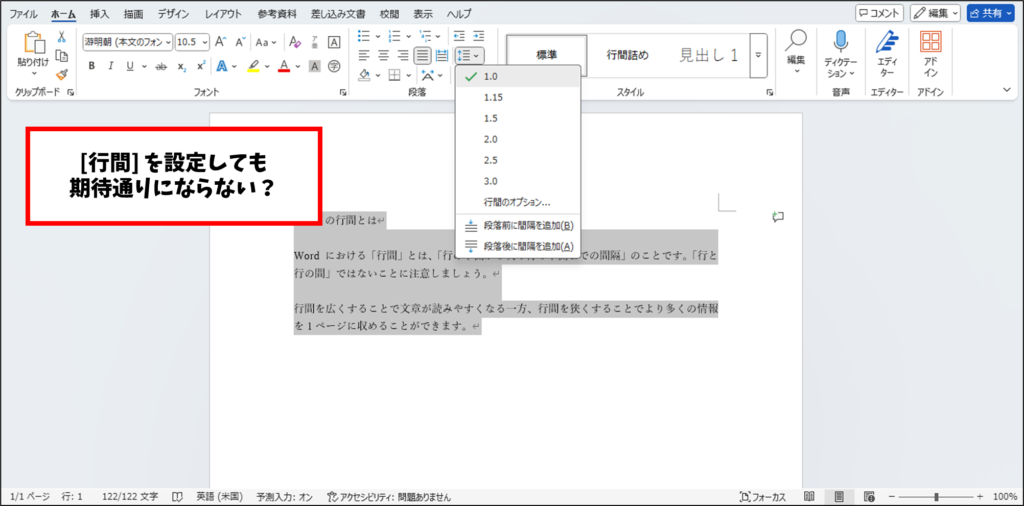Click the bullet list icon
The height and width of the screenshot is (506, 1024).
tap(365, 37)
